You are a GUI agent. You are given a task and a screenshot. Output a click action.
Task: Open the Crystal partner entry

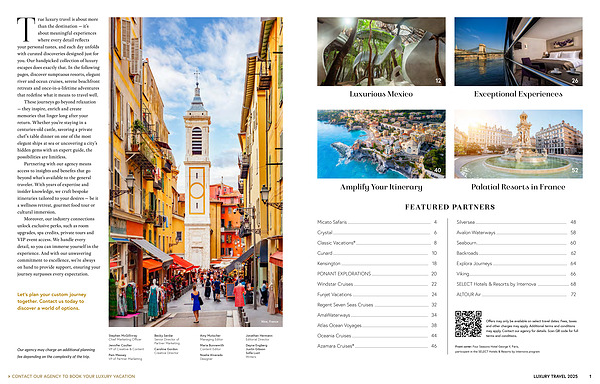(x=377, y=233)
